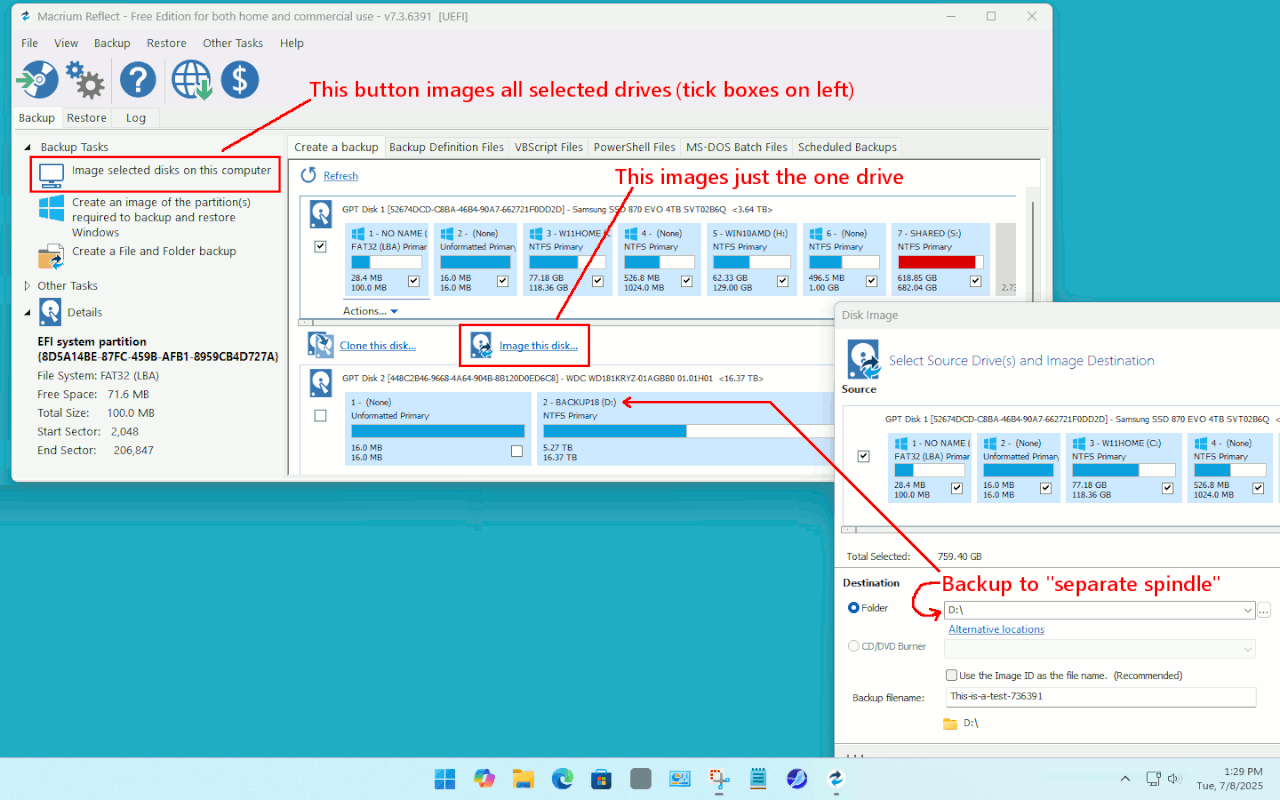Image resolution: width=1280 pixels, height=800 pixels.
Task: Tick Disk 2 Unformatted Primary partition checkbox
Action: tap(516, 451)
